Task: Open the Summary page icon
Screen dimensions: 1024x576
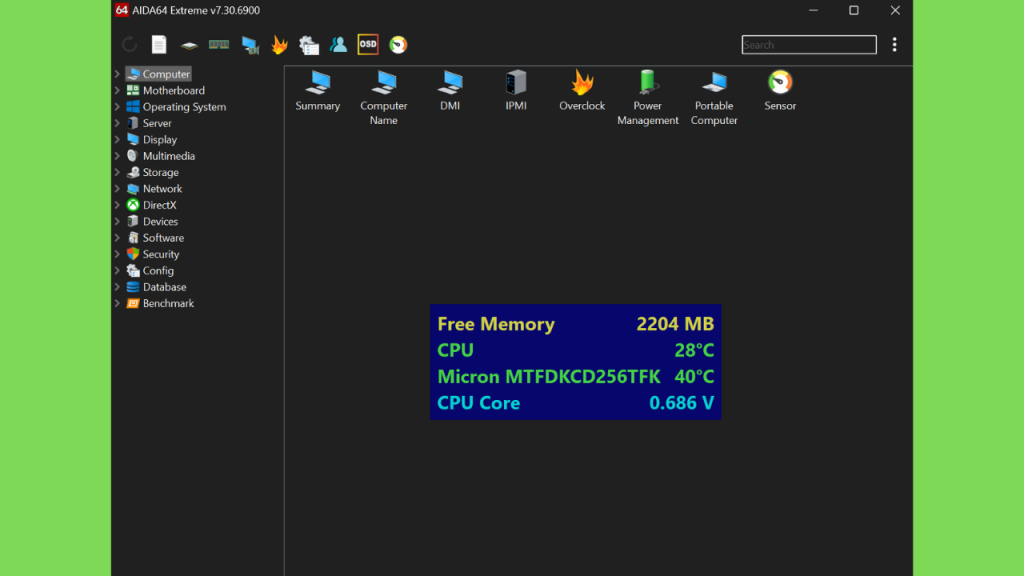Action: 317,91
